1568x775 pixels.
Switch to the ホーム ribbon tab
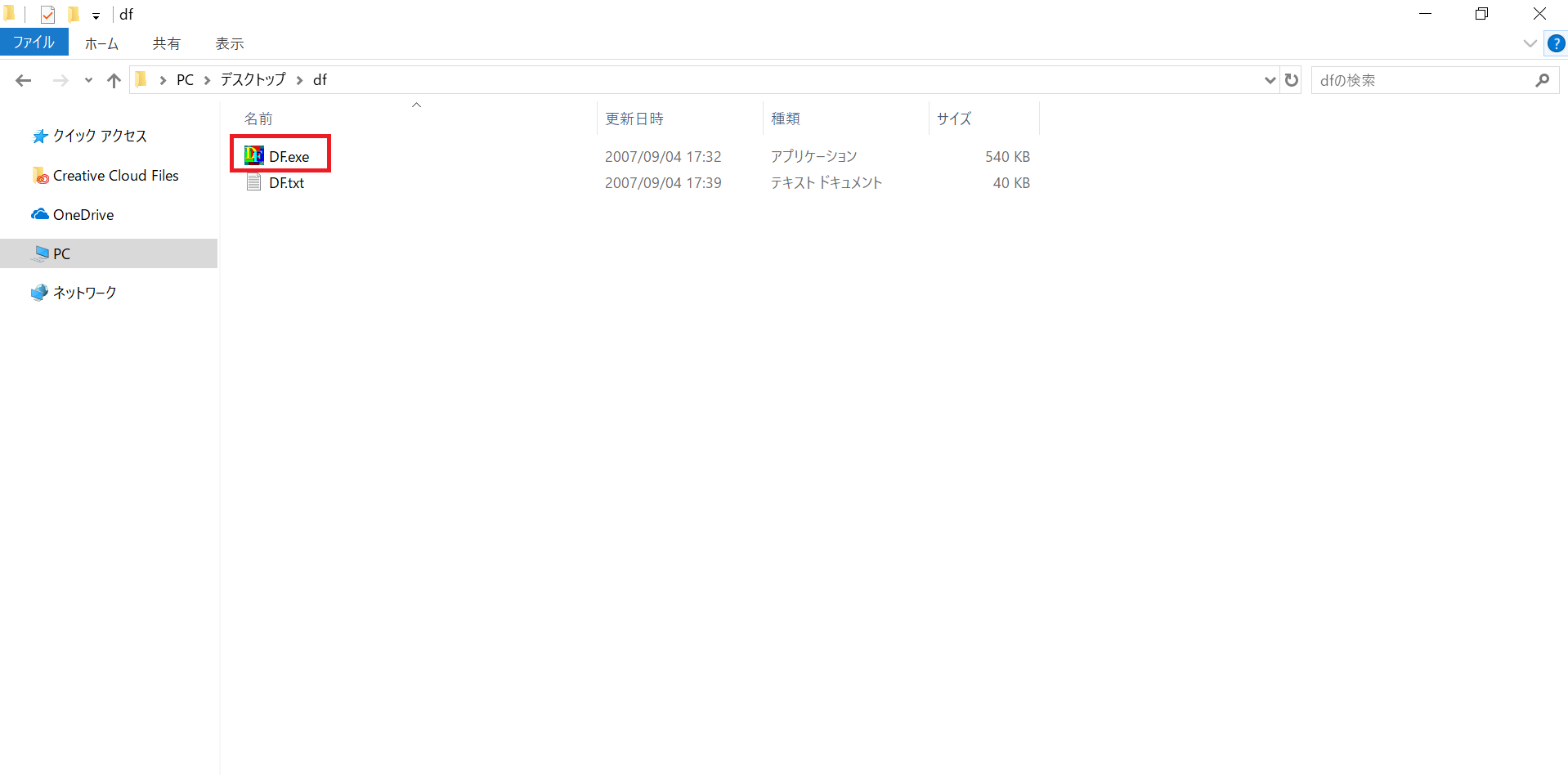(101, 43)
